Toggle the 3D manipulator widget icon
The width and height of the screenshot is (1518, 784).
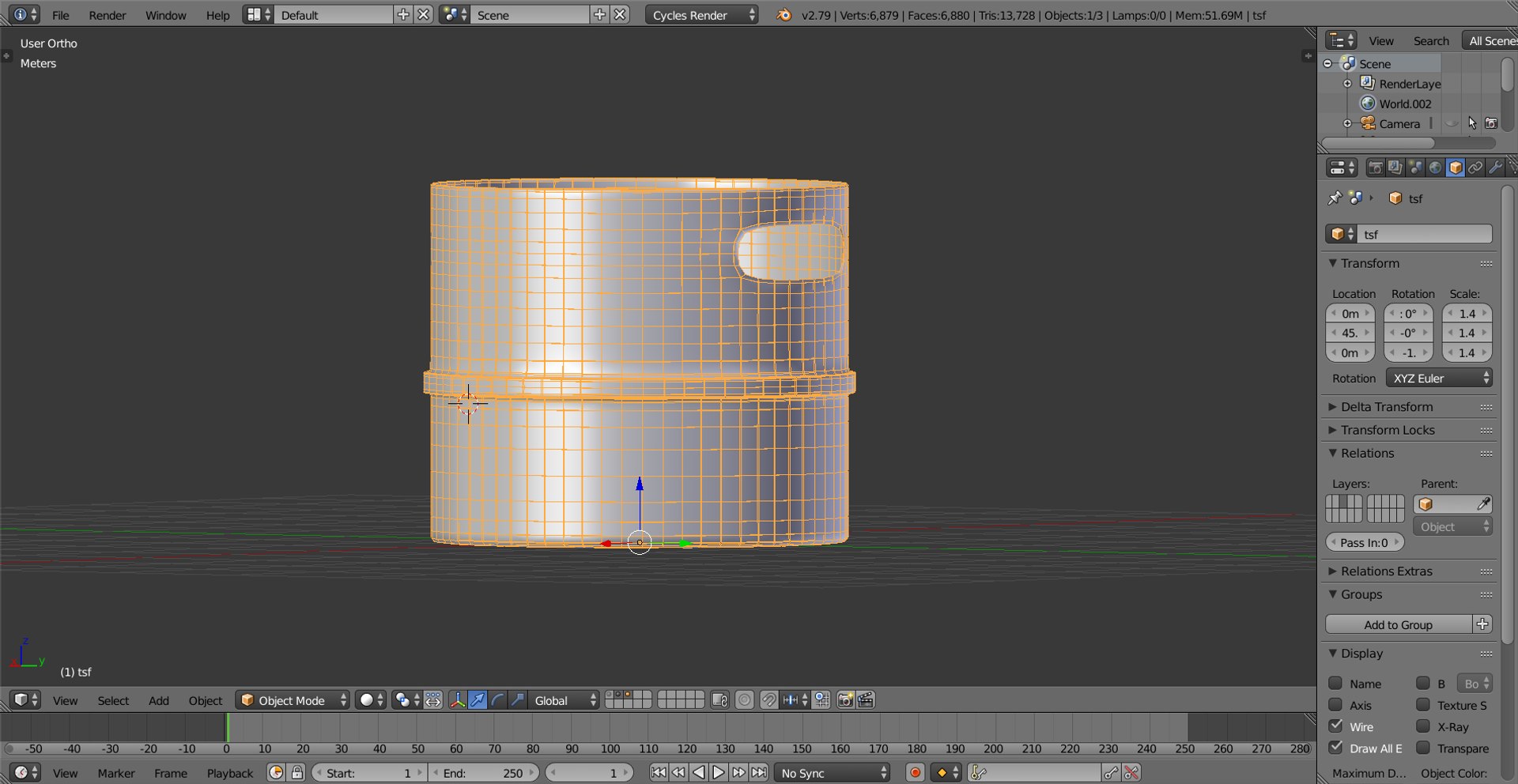click(x=457, y=700)
